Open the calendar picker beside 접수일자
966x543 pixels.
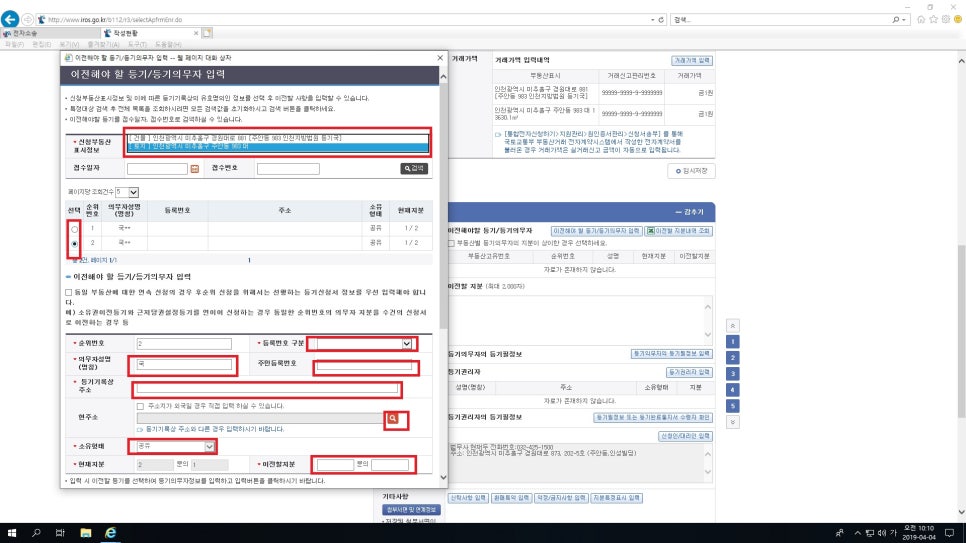pyautogui.click(x=195, y=169)
